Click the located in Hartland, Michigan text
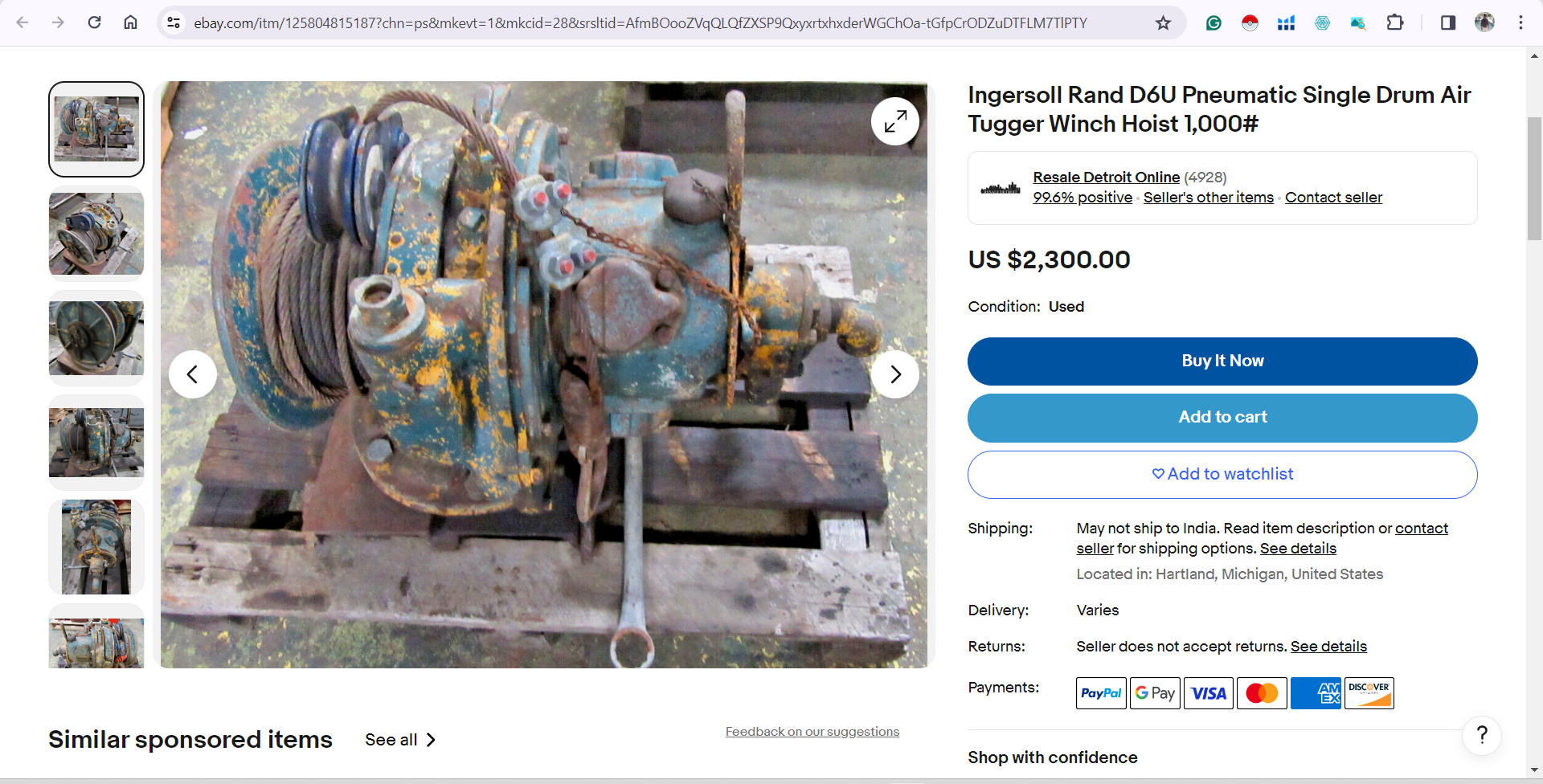The width and height of the screenshot is (1543, 784). click(1230, 574)
